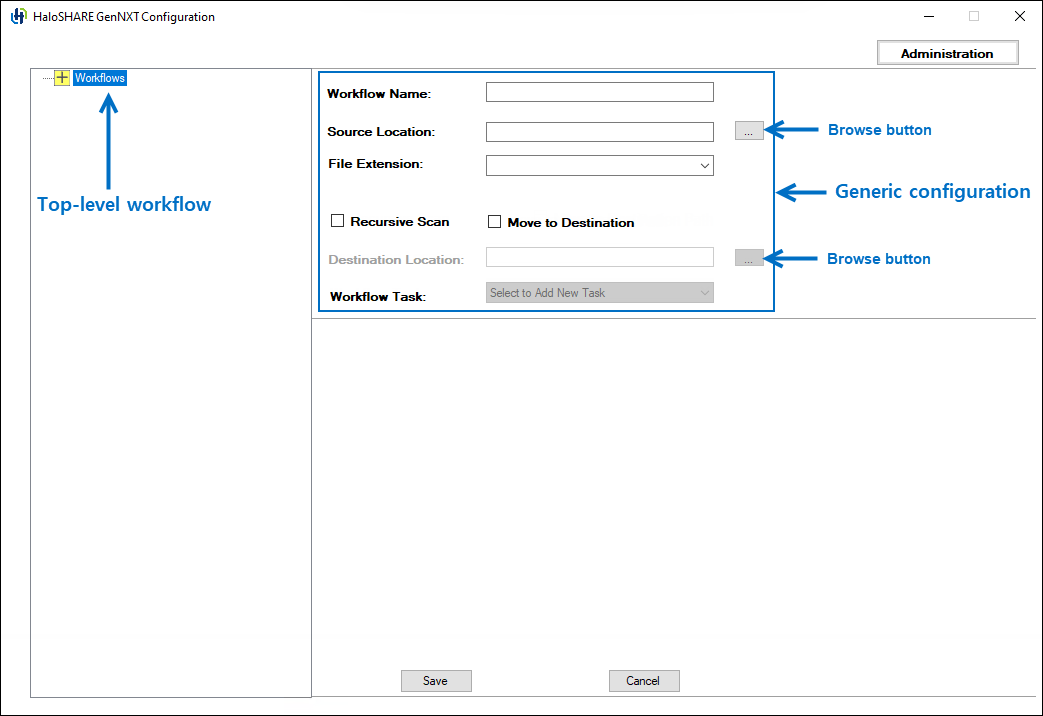Click the Destination Location label
1043x716 pixels.
pyautogui.click(x=396, y=260)
